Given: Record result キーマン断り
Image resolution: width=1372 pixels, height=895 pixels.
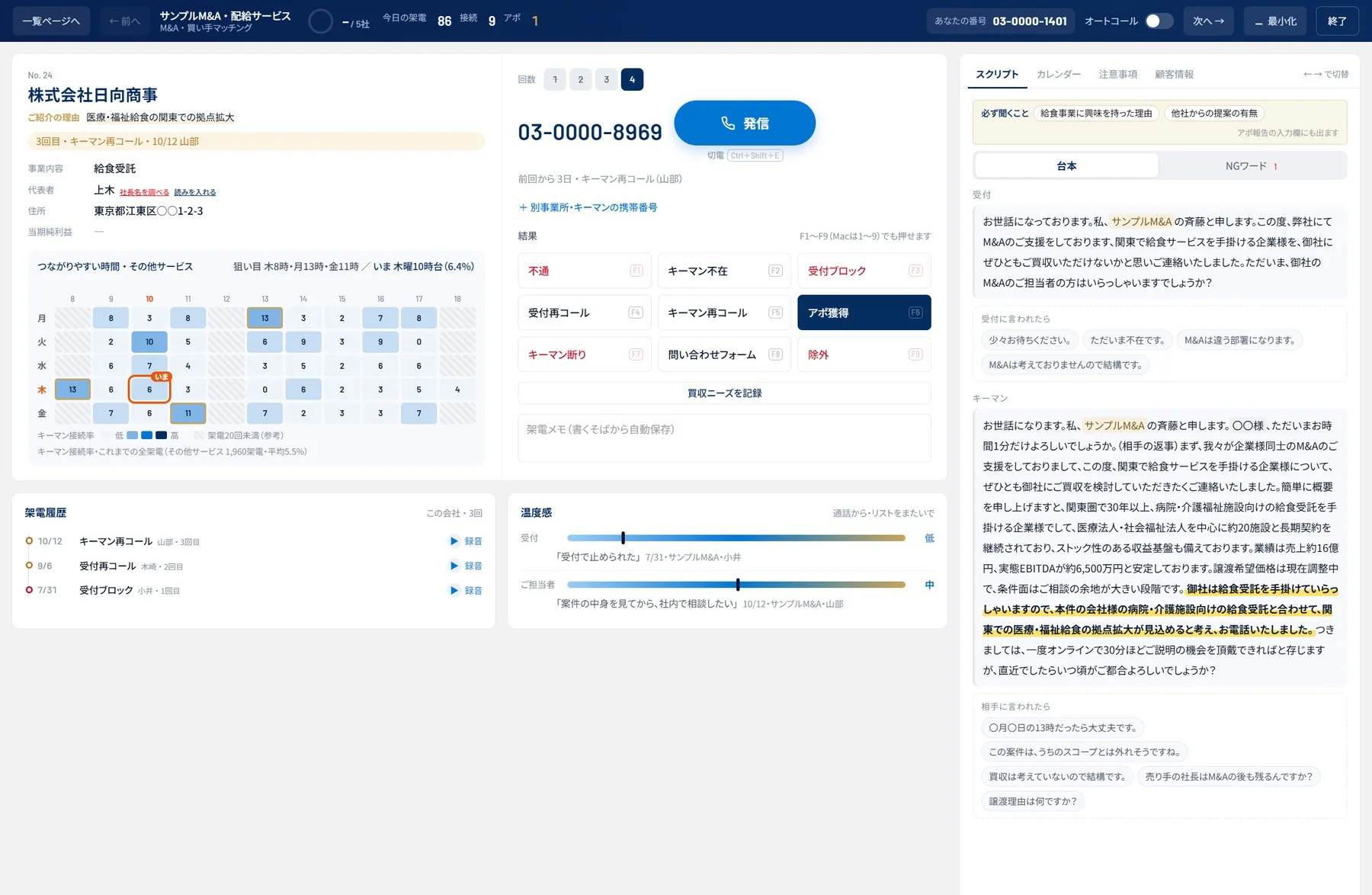Looking at the screenshot, I should pyautogui.click(x=585, y=354).
